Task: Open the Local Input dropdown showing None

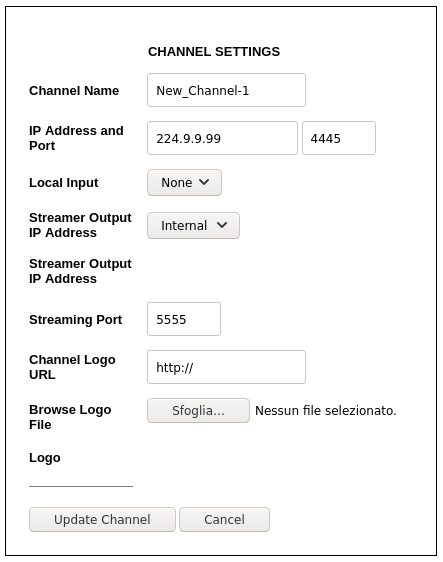Action: point(184,182)
